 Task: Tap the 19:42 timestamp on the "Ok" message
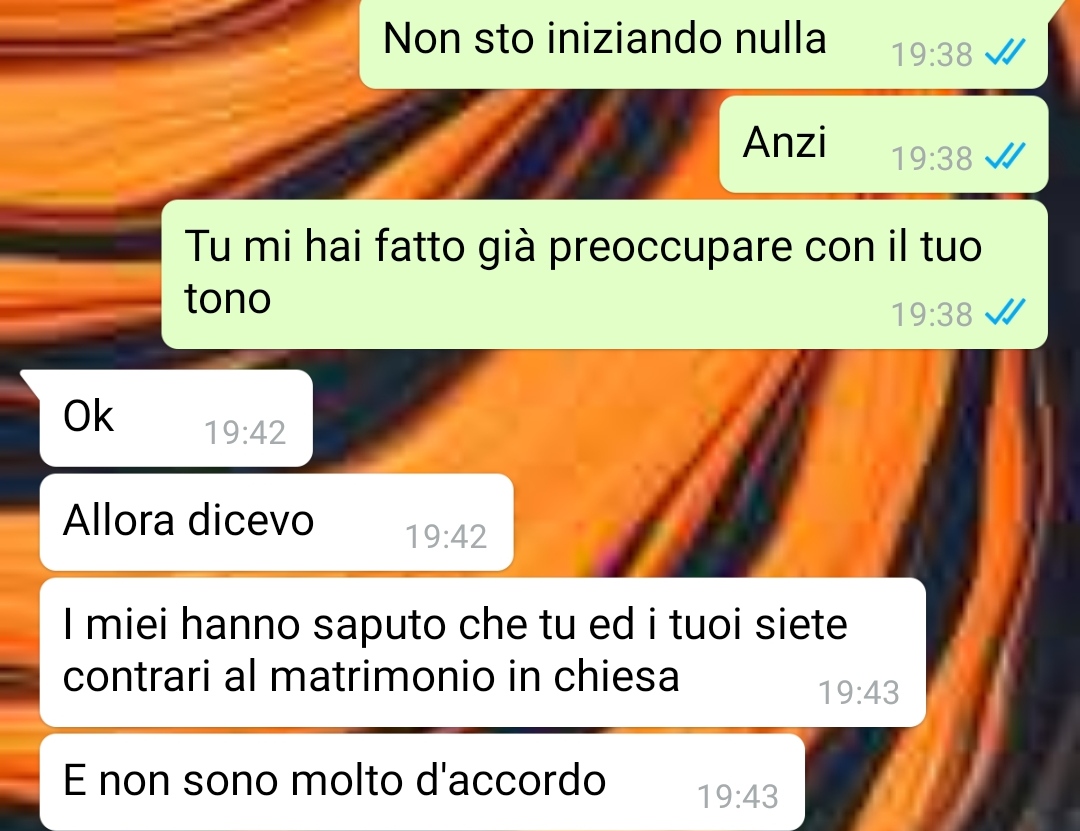245,433
